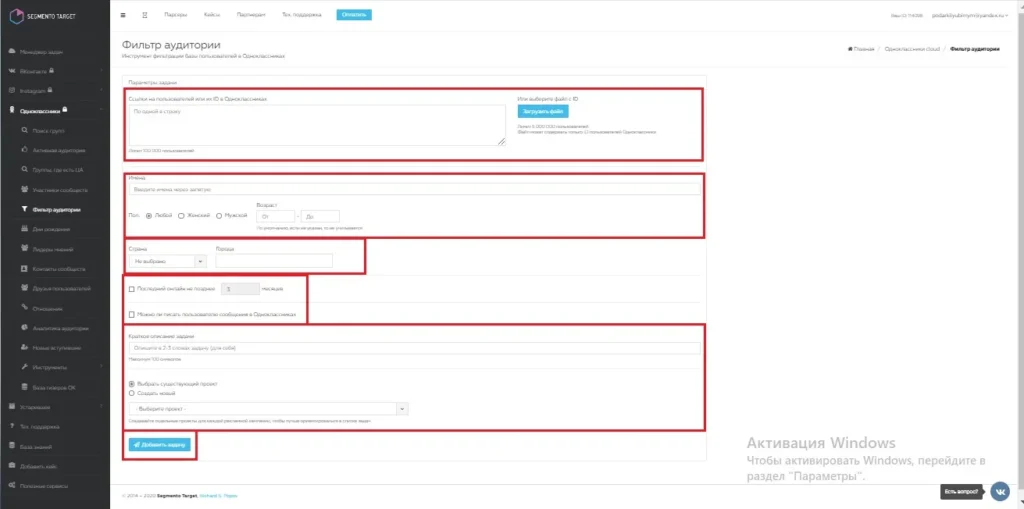Click the blue Оплатить button
The width and height of the screenshot is (1024, 509).
pyautogui.click(x=354, y=14)
